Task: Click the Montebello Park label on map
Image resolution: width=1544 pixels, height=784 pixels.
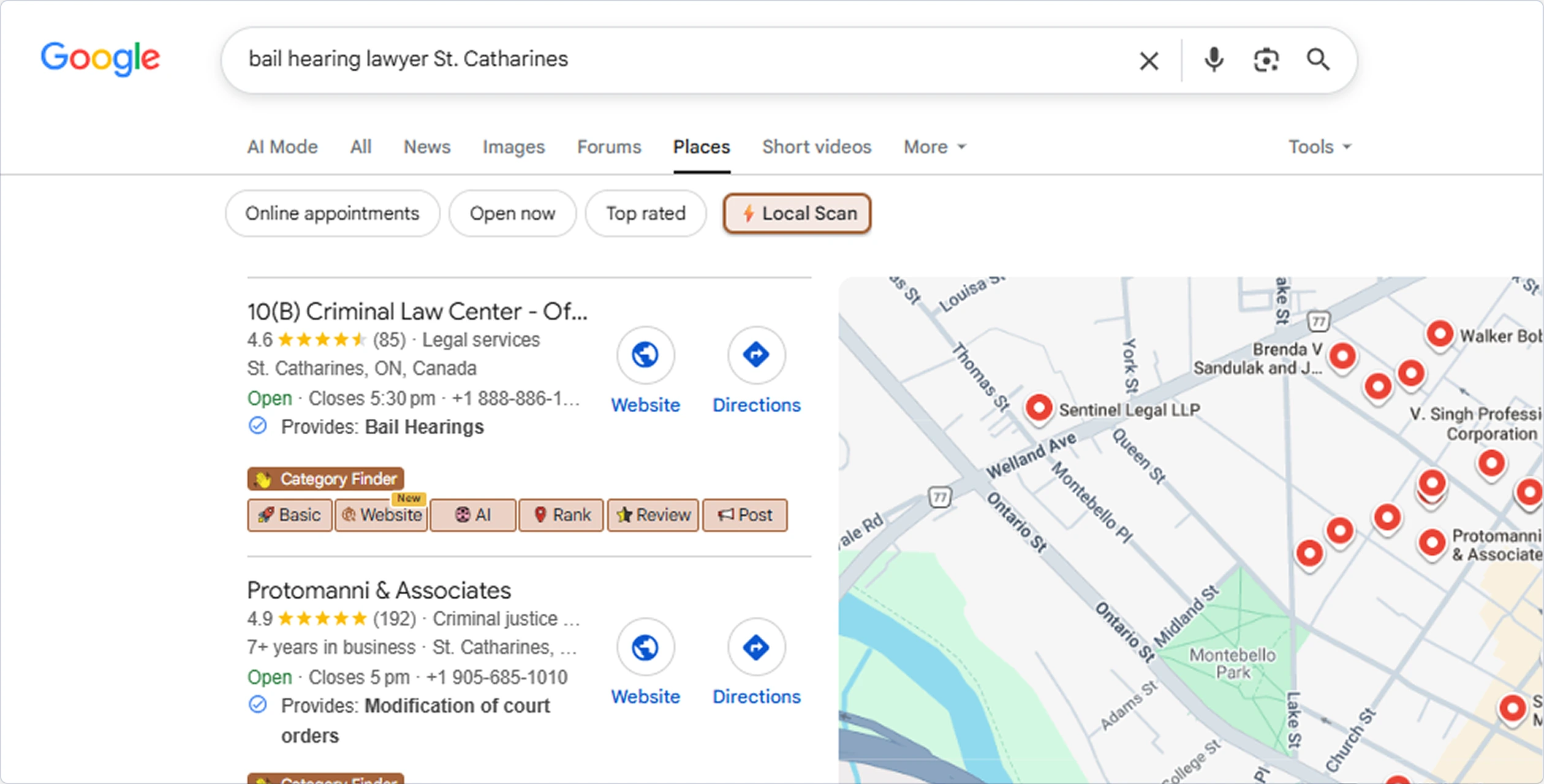Action: [1233, 663]
